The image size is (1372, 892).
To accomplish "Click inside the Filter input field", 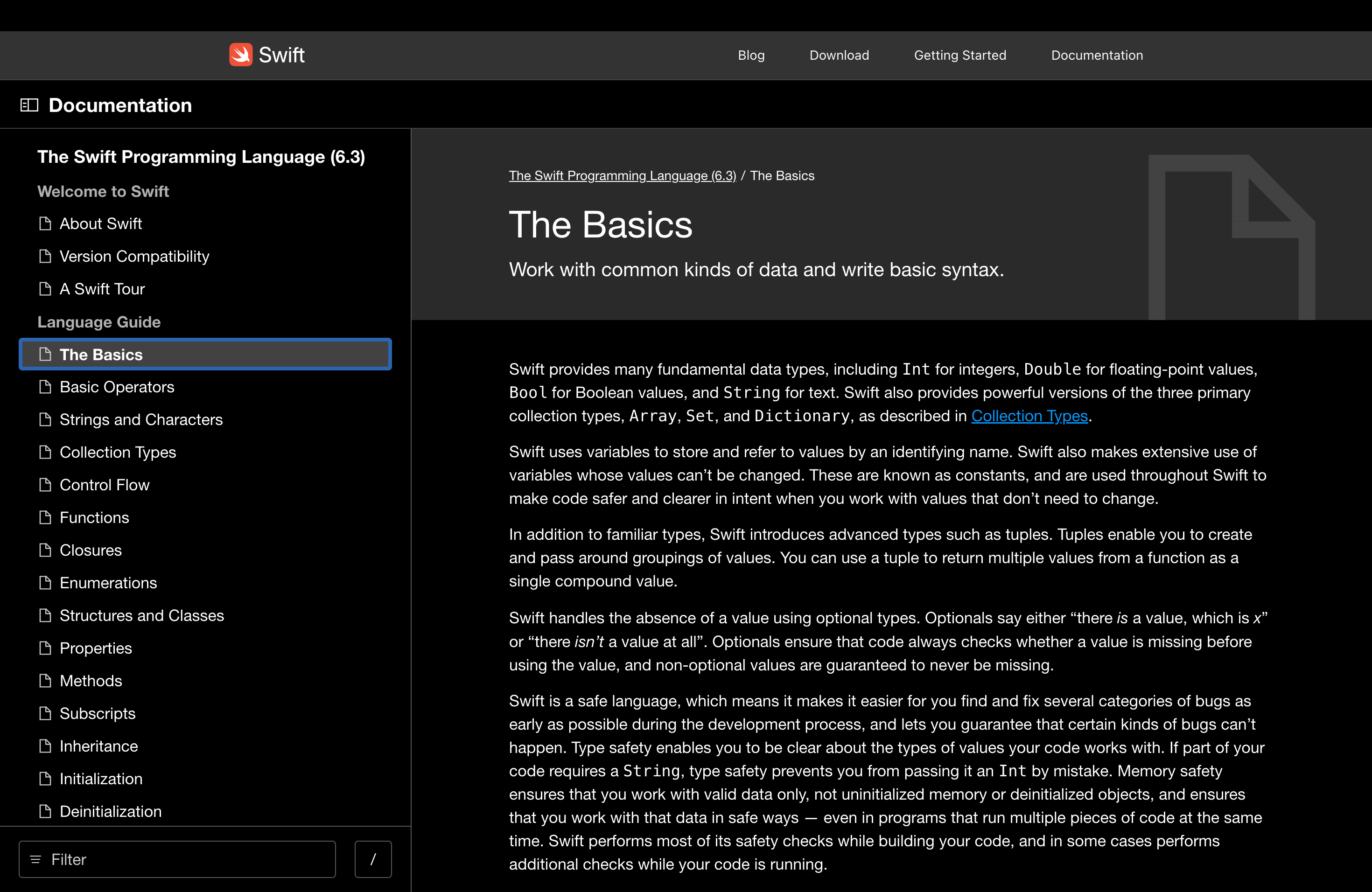I will (x=173, y=859).
